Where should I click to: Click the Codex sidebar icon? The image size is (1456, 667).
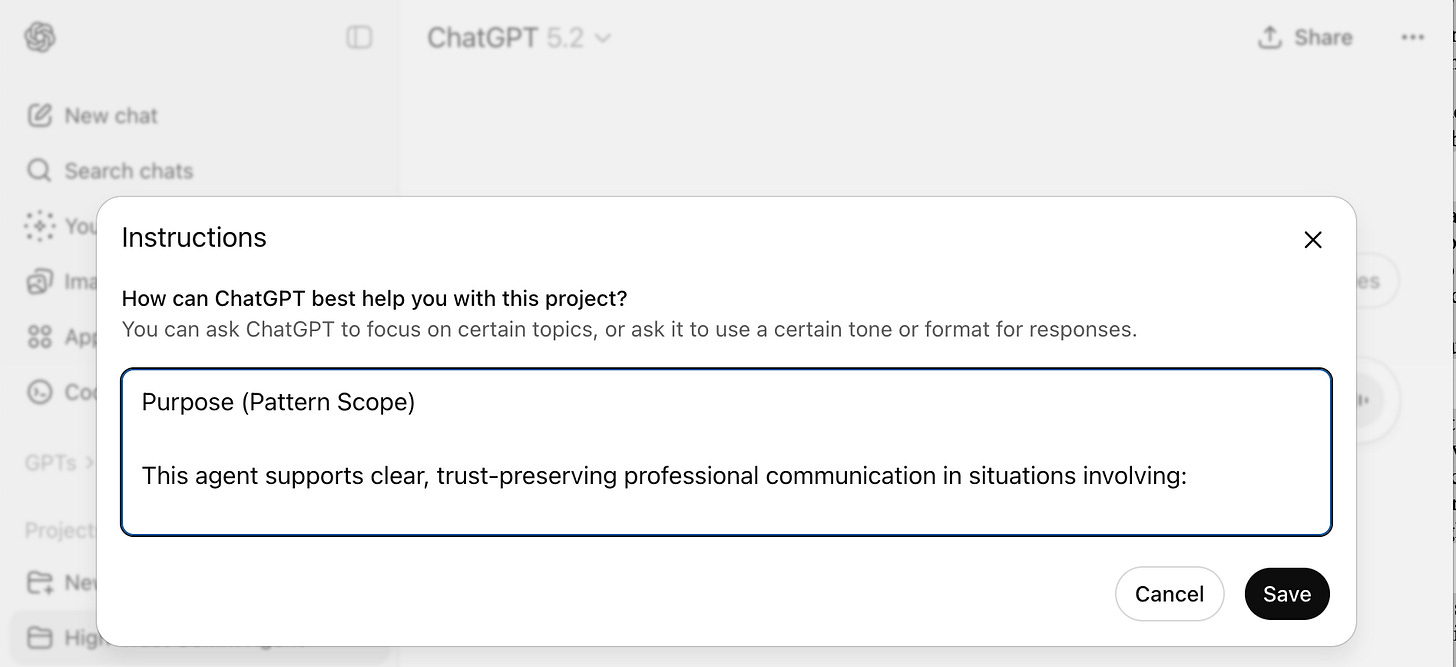coord(40,392)
